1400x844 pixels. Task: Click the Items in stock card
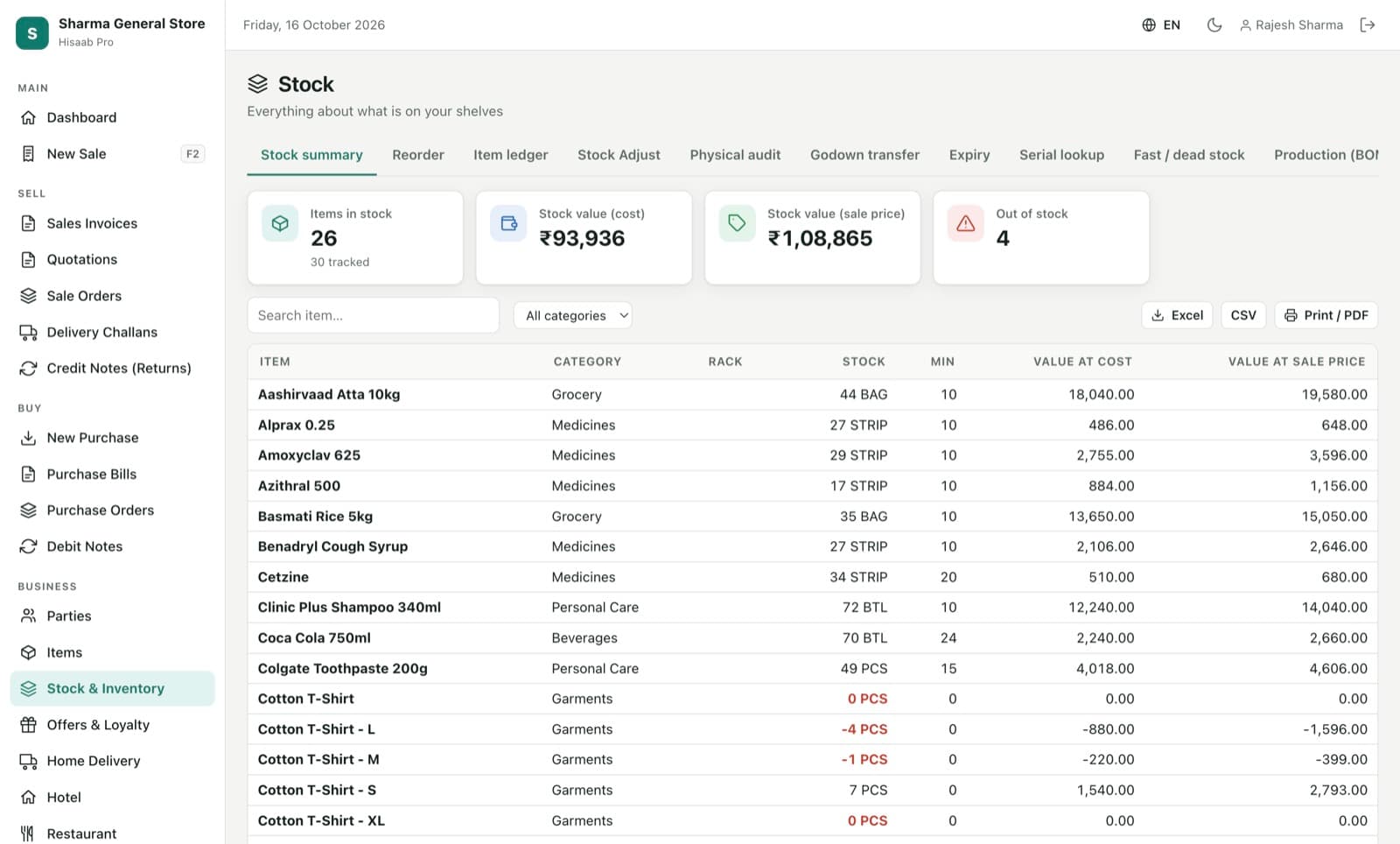coord(355,237)
